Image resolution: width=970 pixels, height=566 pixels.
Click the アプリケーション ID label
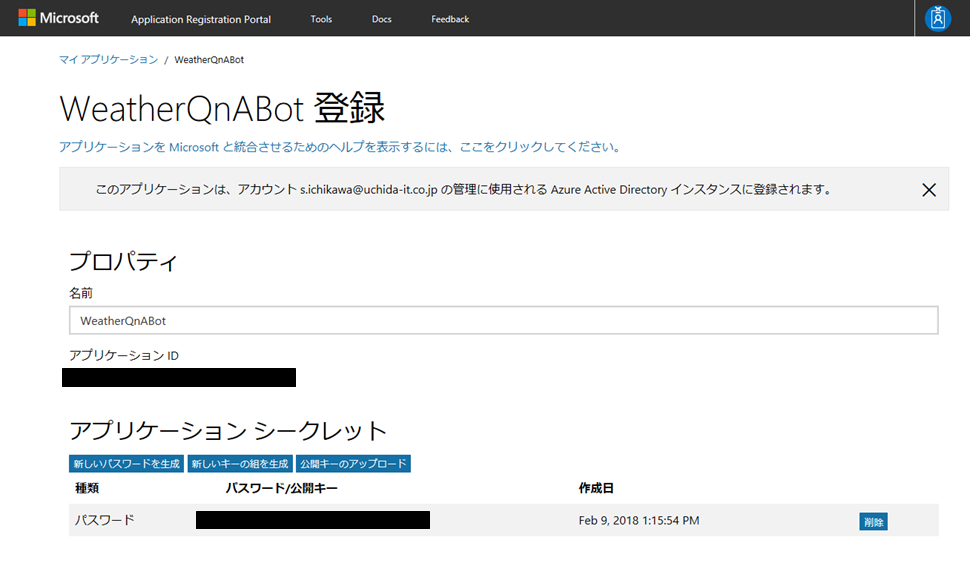click(x=124, y=356)
